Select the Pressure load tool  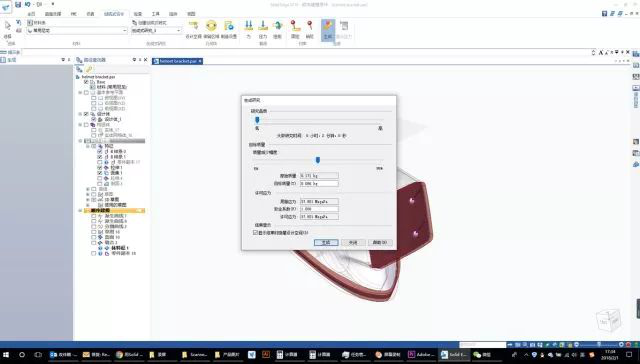(x=263, y=29)
